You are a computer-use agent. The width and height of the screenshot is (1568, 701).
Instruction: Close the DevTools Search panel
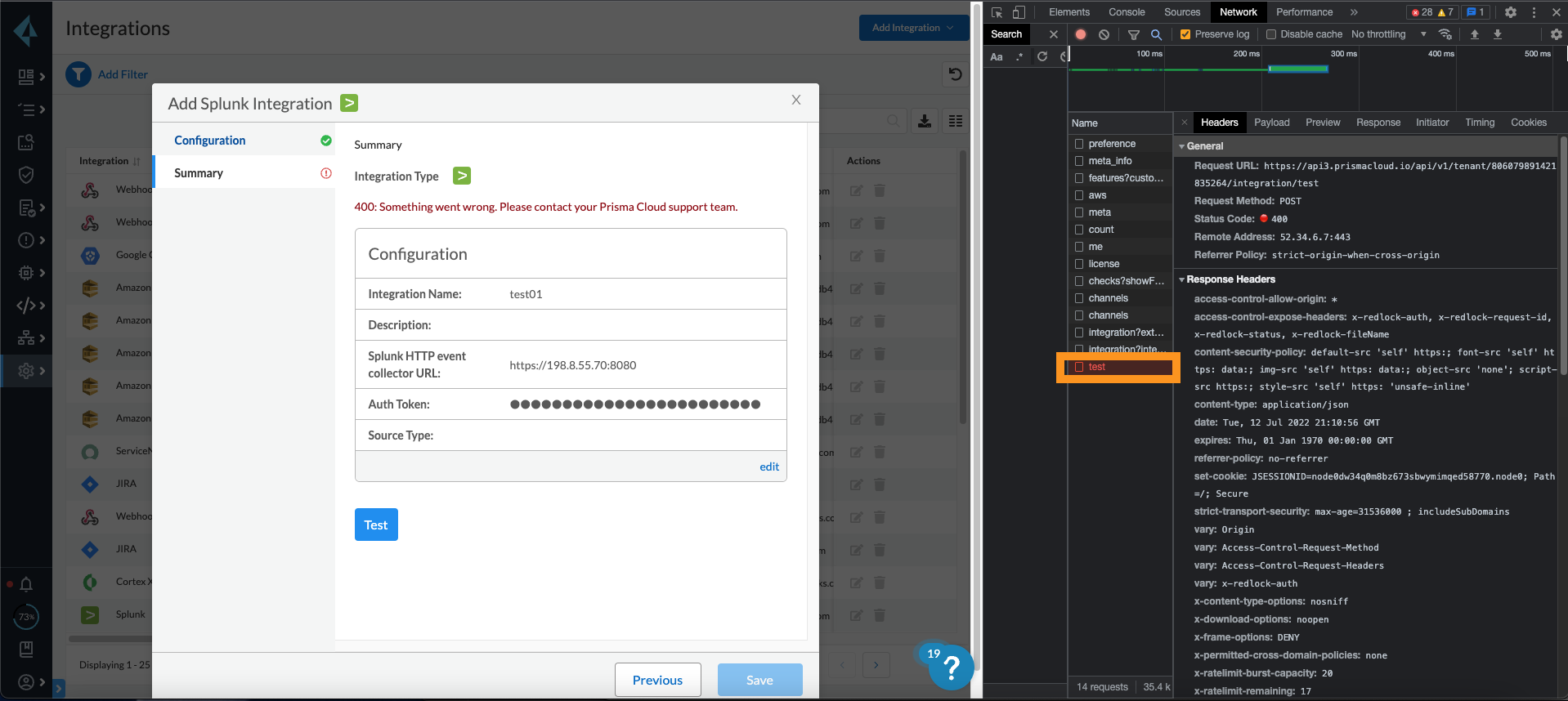pyautogui.click(x=1054, y=34)
